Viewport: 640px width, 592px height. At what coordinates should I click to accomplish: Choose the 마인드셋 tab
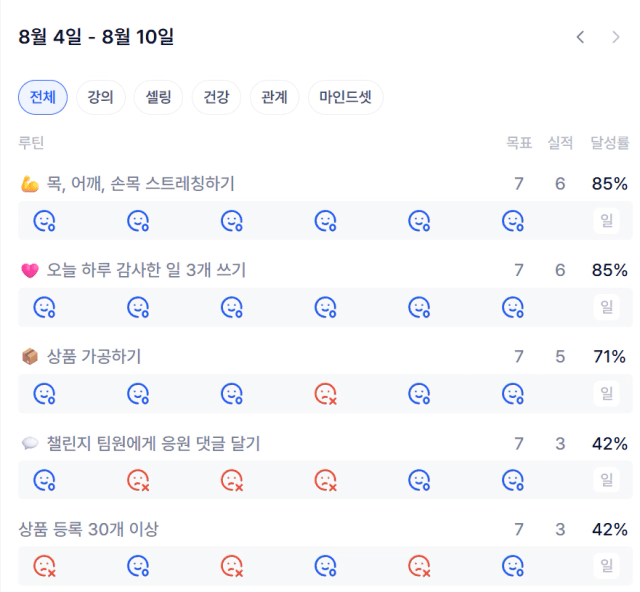(x=345, y=97)
